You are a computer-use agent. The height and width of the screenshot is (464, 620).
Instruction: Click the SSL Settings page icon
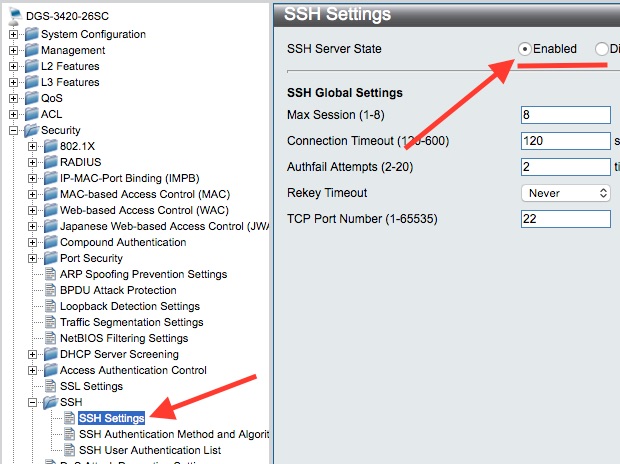tap(50, 386)
